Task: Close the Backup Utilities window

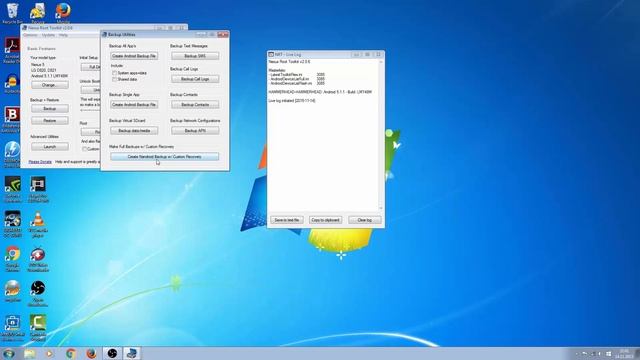Action: (x=223, y=35)
